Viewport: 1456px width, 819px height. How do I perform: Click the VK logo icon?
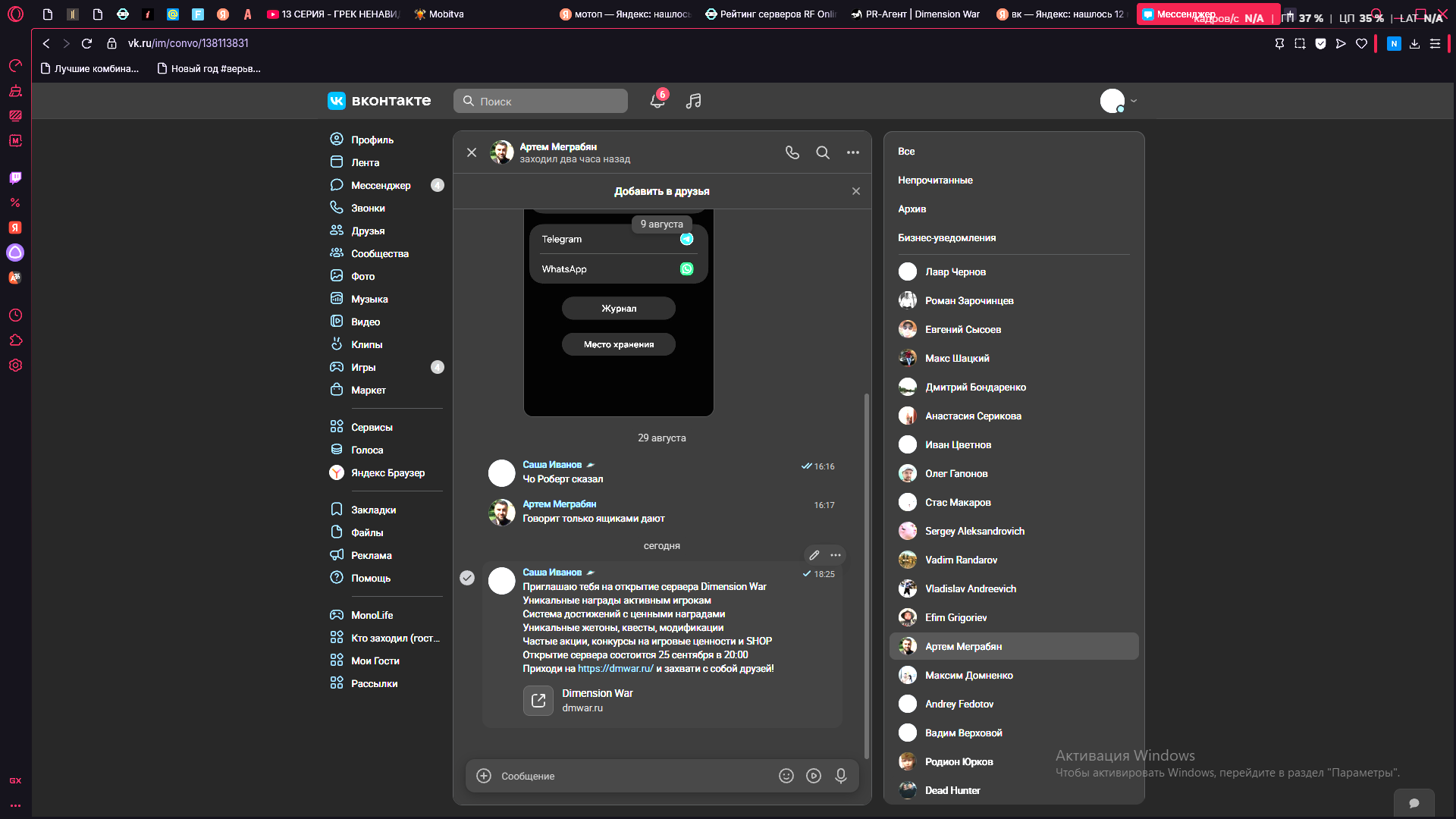(337, 101)
